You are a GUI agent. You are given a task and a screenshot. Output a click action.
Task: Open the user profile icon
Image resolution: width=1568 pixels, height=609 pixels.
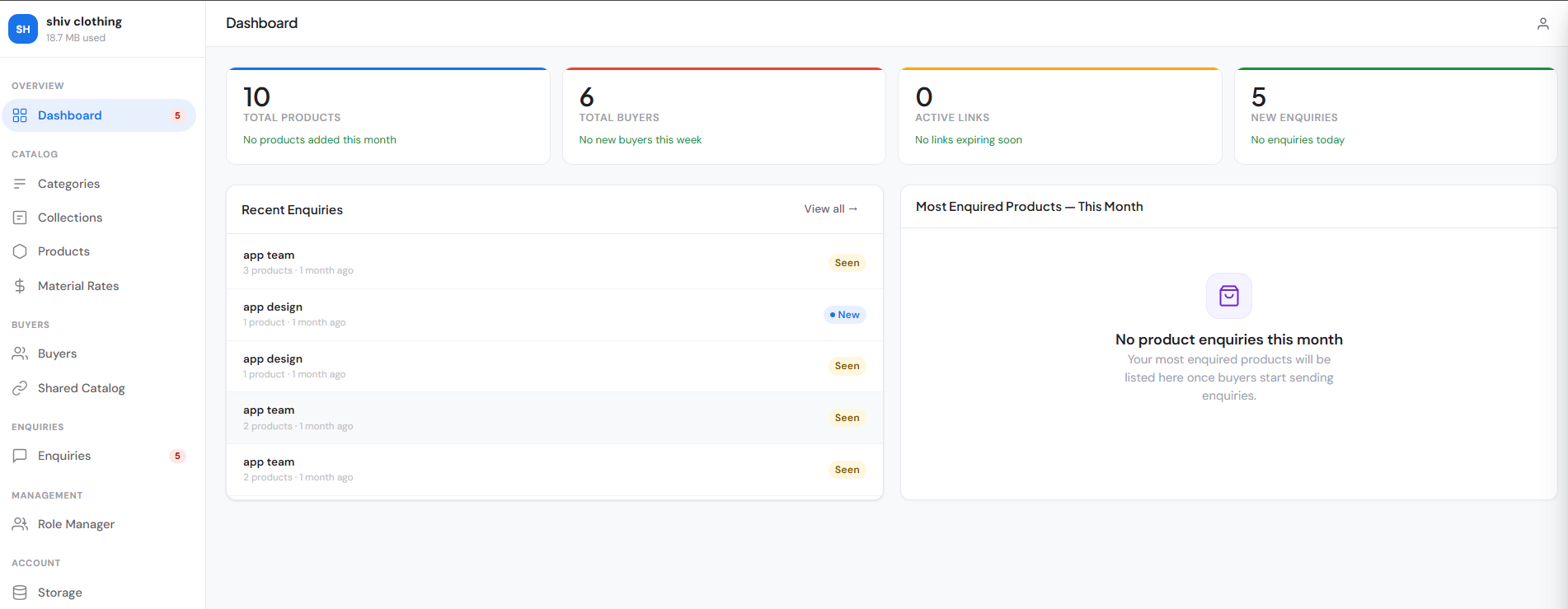pos(1543,24)
